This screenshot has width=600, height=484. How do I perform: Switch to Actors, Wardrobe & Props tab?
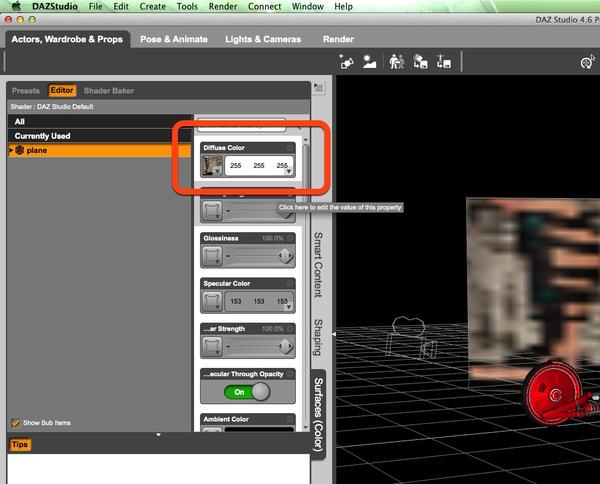pos(67,39)
